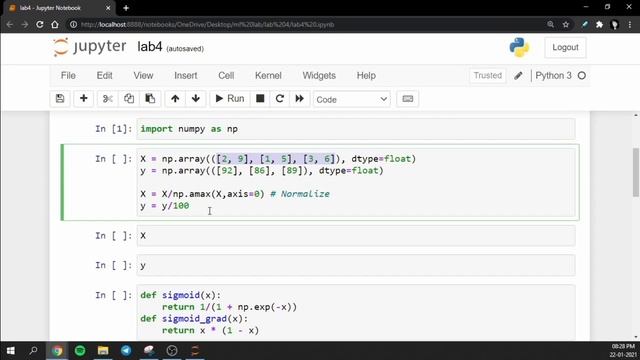Image resolution: width=640 pixels, height=360 pixels.
Task: Select the cell containing only X
Action: 356,236
